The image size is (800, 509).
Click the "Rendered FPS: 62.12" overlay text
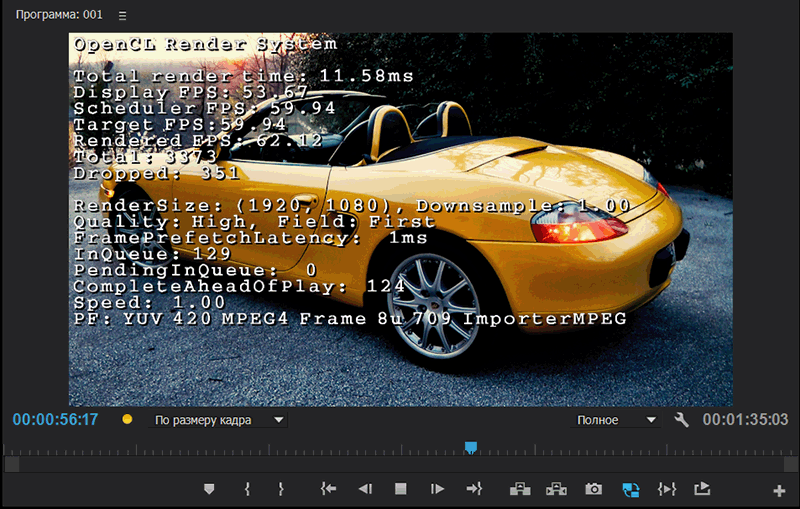198,140
